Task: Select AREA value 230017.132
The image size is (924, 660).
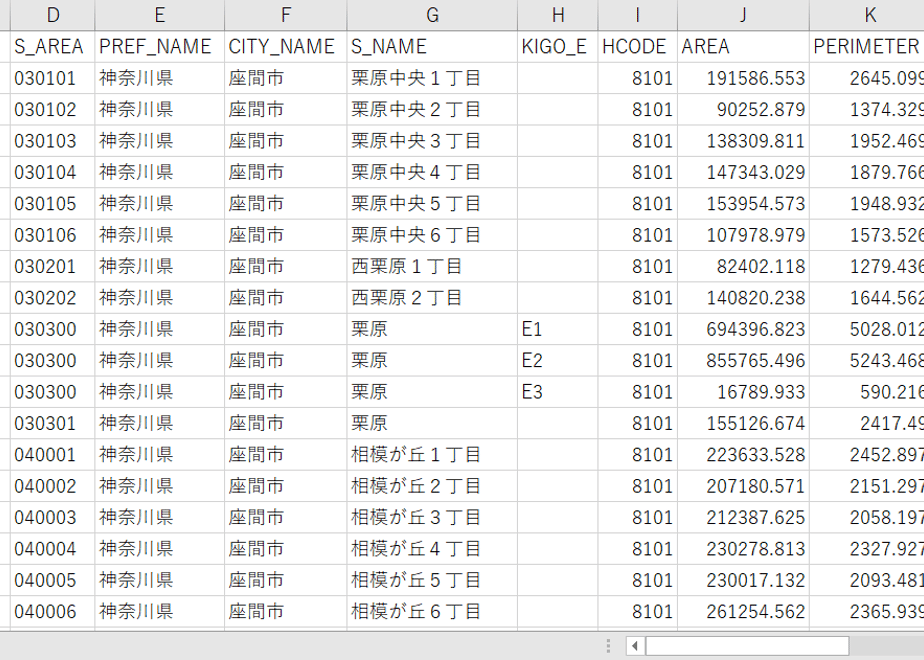Action: point(744,580)
